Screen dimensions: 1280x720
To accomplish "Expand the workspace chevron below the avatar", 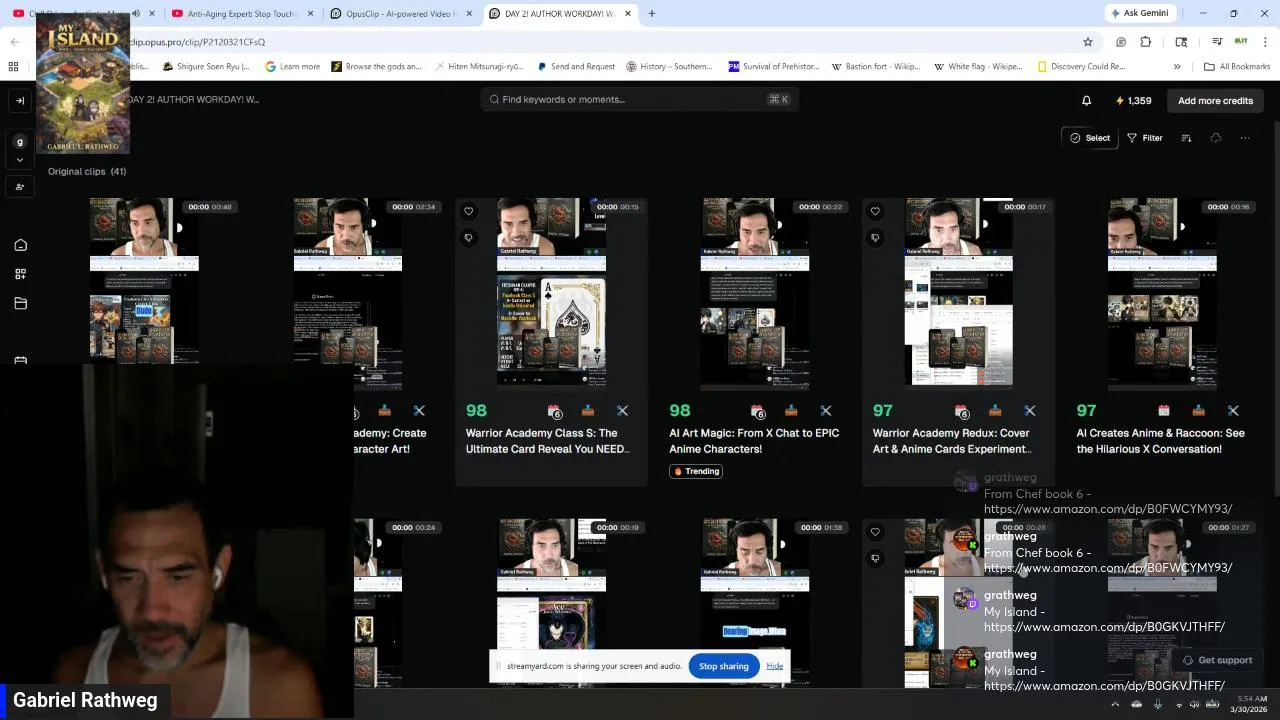I will point(20,160).
